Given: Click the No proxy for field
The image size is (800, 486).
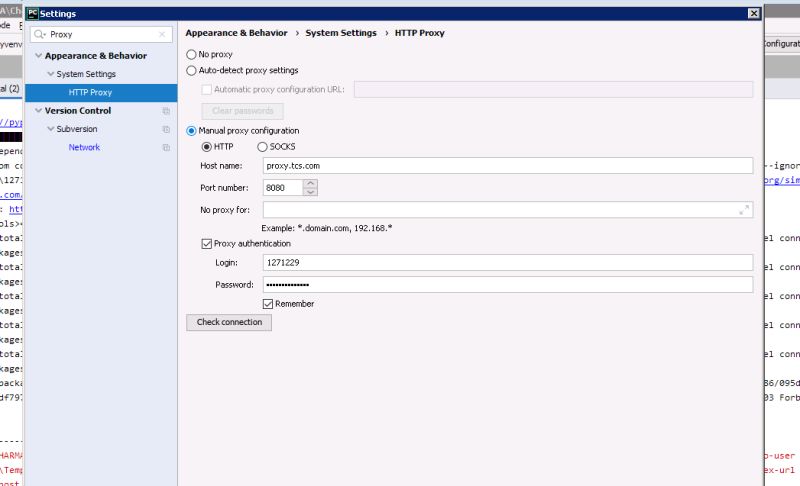Looking at the screenshot, I should 508,210.
